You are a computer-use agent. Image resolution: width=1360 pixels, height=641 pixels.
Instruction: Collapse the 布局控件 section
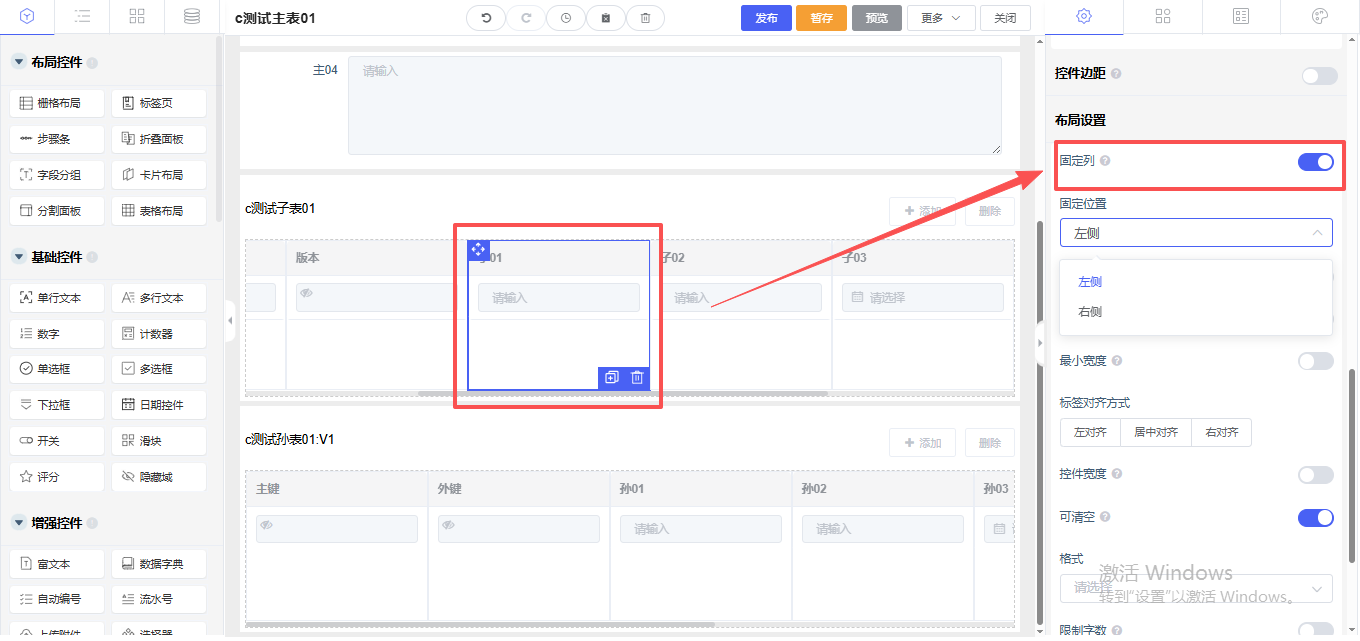(x=19, y=62)
